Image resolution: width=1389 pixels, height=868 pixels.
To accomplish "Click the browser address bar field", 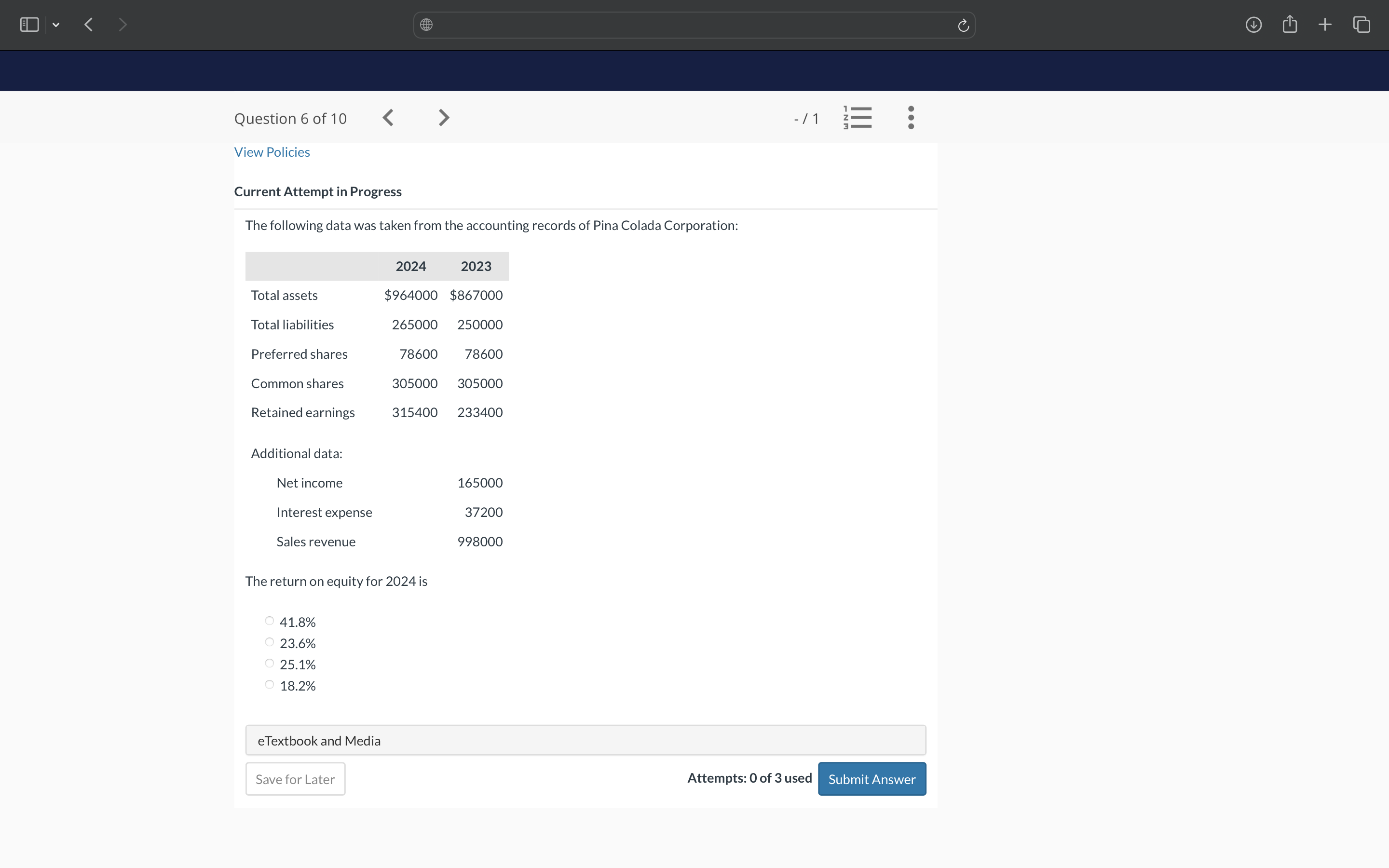I will click(694, 25).
